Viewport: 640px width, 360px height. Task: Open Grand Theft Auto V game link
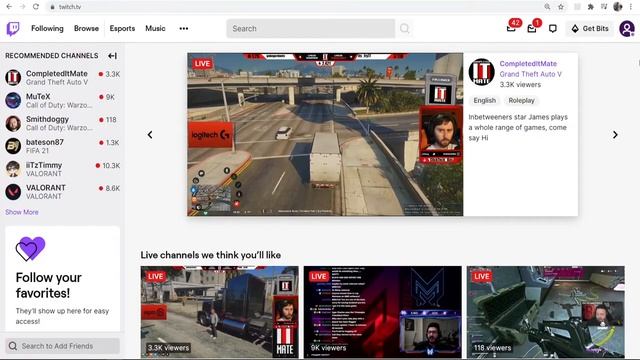point(531,74)
